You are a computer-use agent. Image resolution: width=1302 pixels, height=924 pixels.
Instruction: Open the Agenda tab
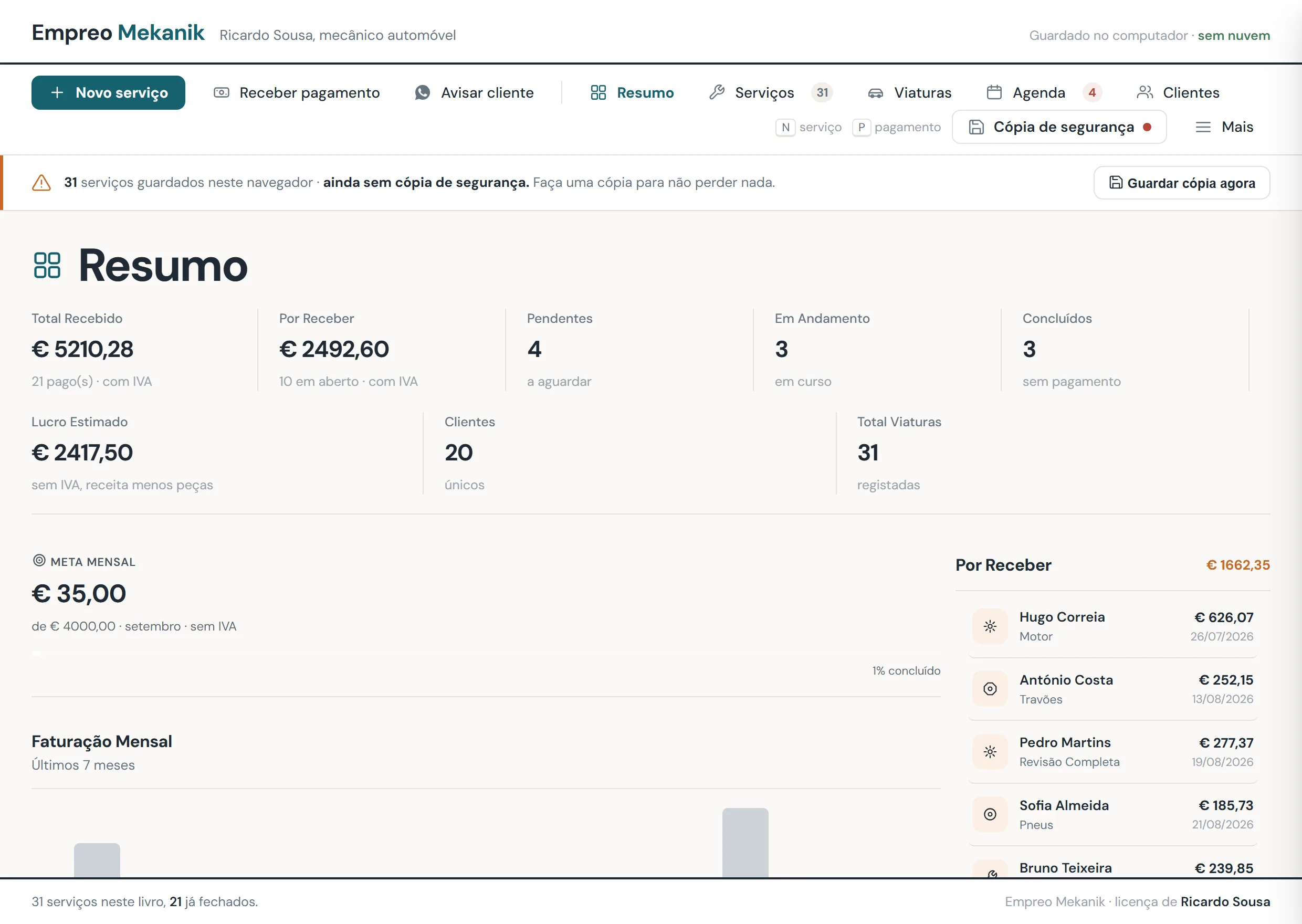1044,92
